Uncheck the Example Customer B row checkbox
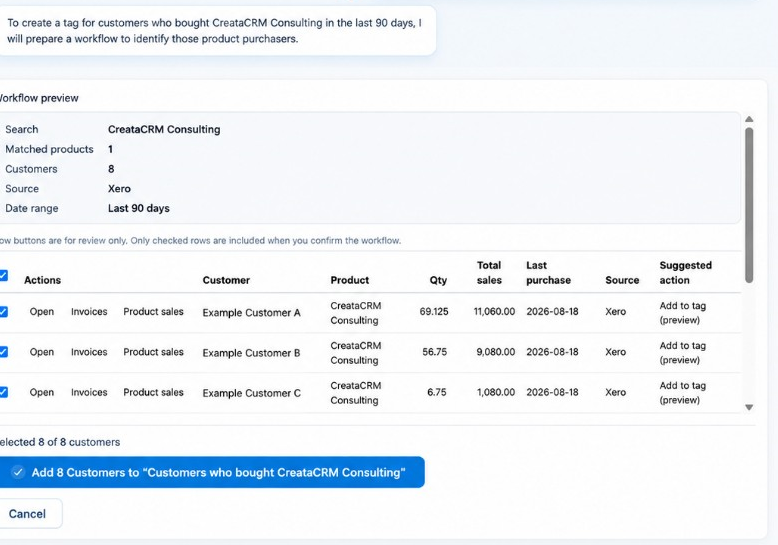The width and height of the screenshot is (778, 545). click(x=3, y=352)
